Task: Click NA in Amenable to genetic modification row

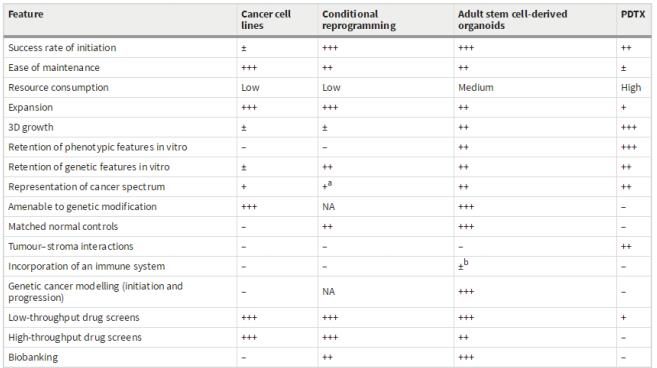Action: point(328,207)
